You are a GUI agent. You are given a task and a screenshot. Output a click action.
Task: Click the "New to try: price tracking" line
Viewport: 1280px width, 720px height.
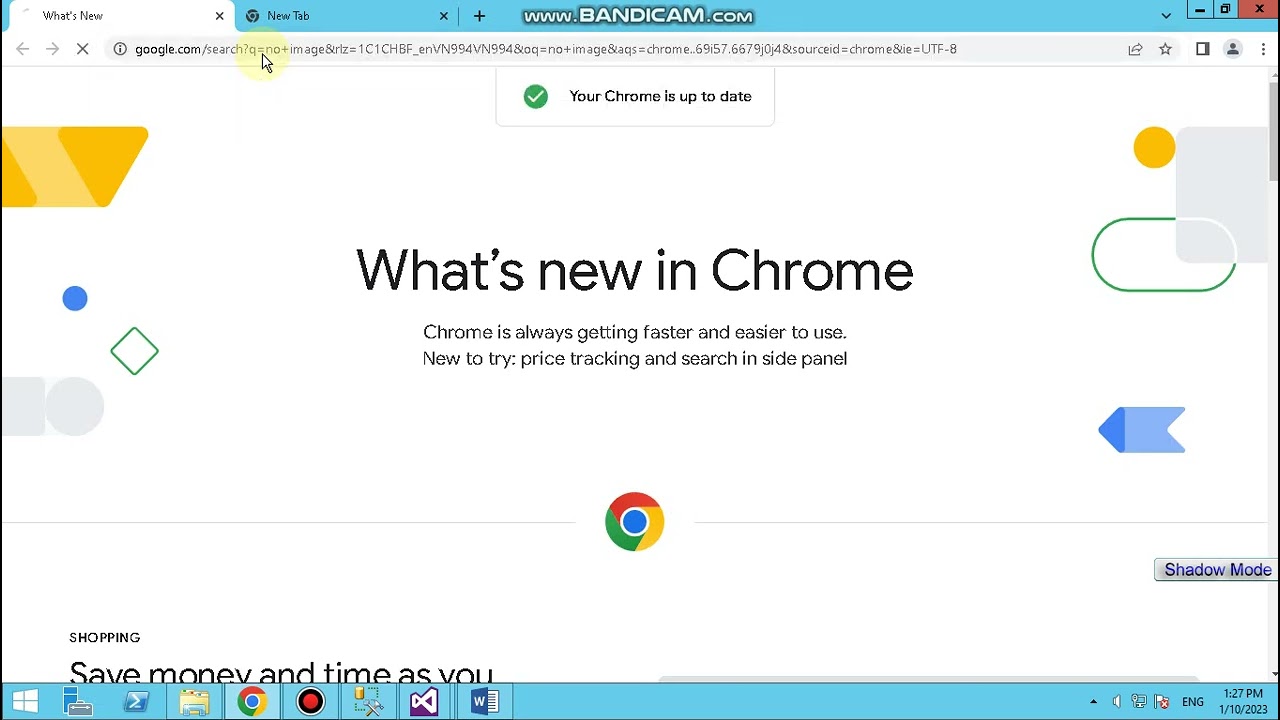(635, 358)
